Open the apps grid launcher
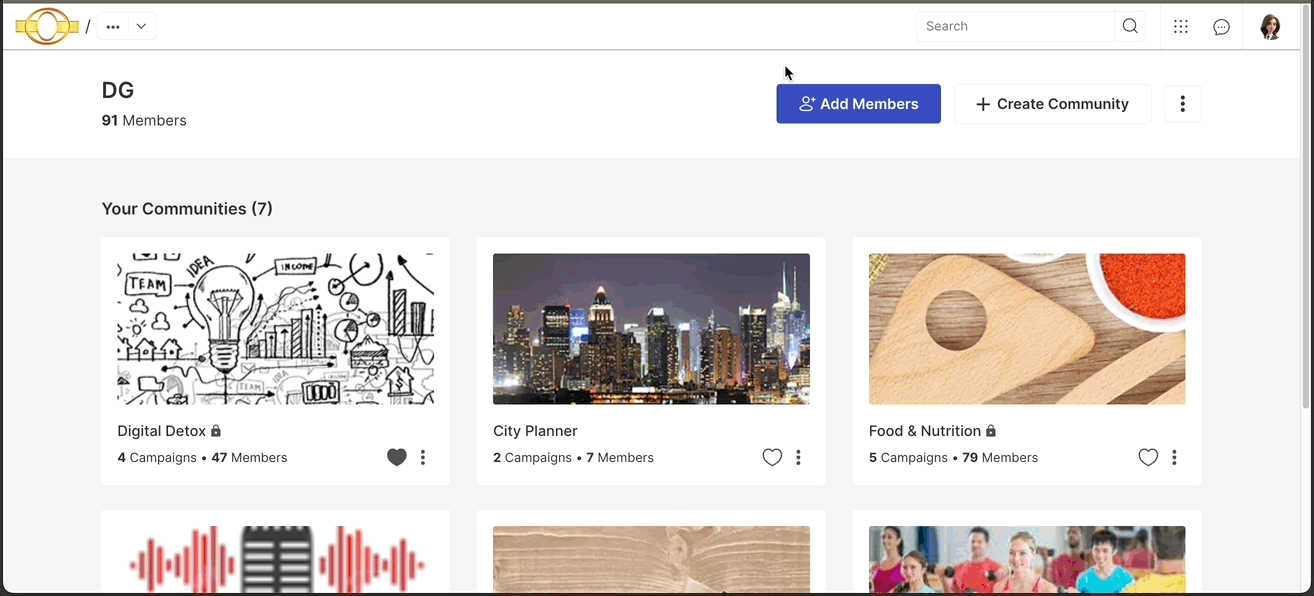The height and width of the screenshot is (596, 1314). [1181, 27]
